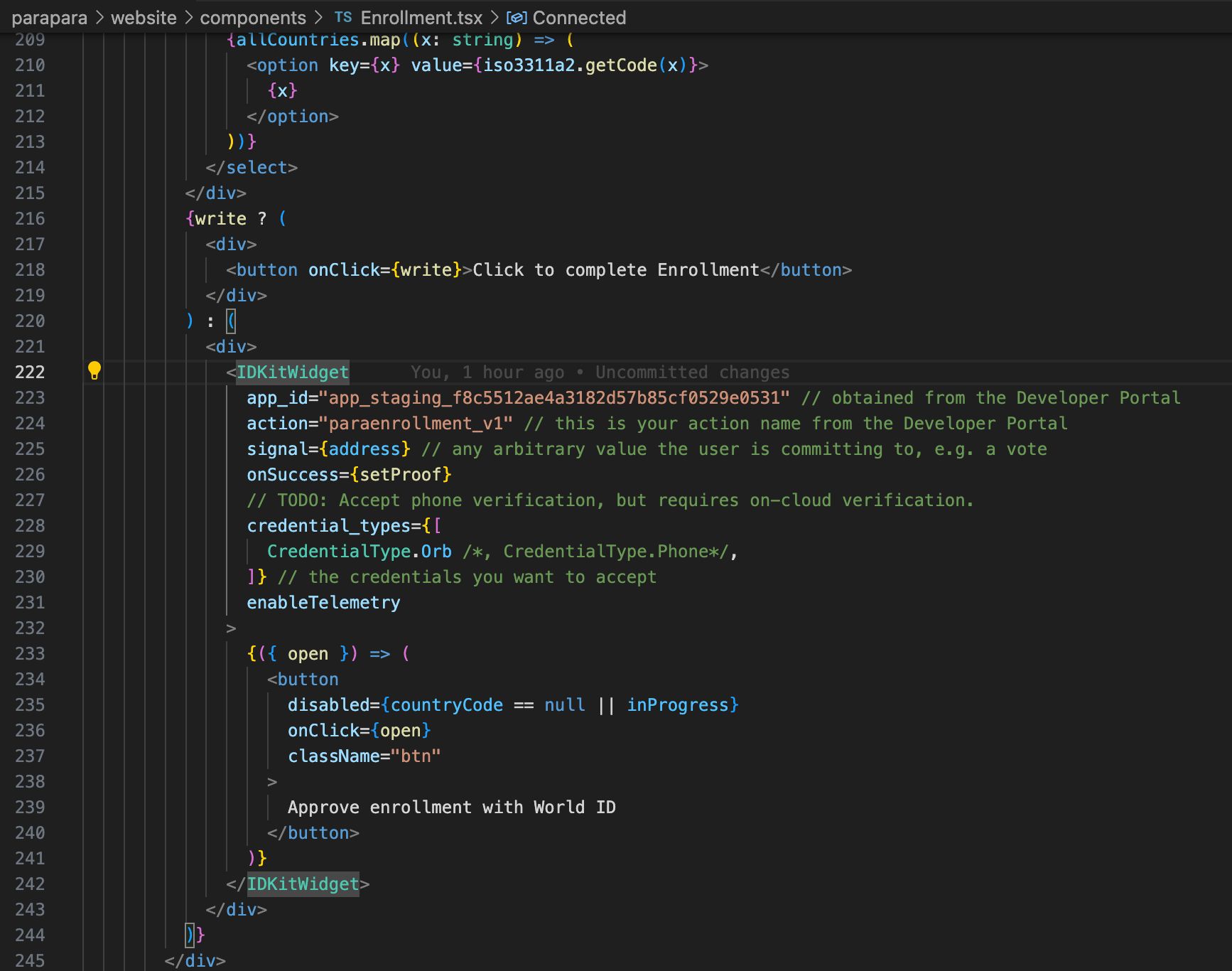The height and width of the screenshot is (971, 1232).
Task: Click onClick={open} attribute on line 236
Action: [359, 730]
